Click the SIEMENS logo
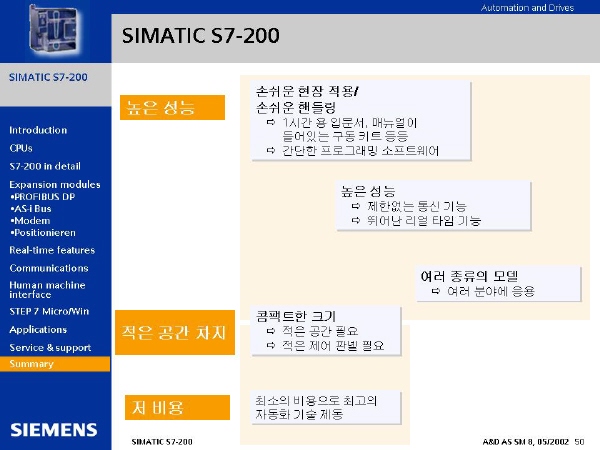The width and height of the screenshot is (600, 450). click(54, 430)
